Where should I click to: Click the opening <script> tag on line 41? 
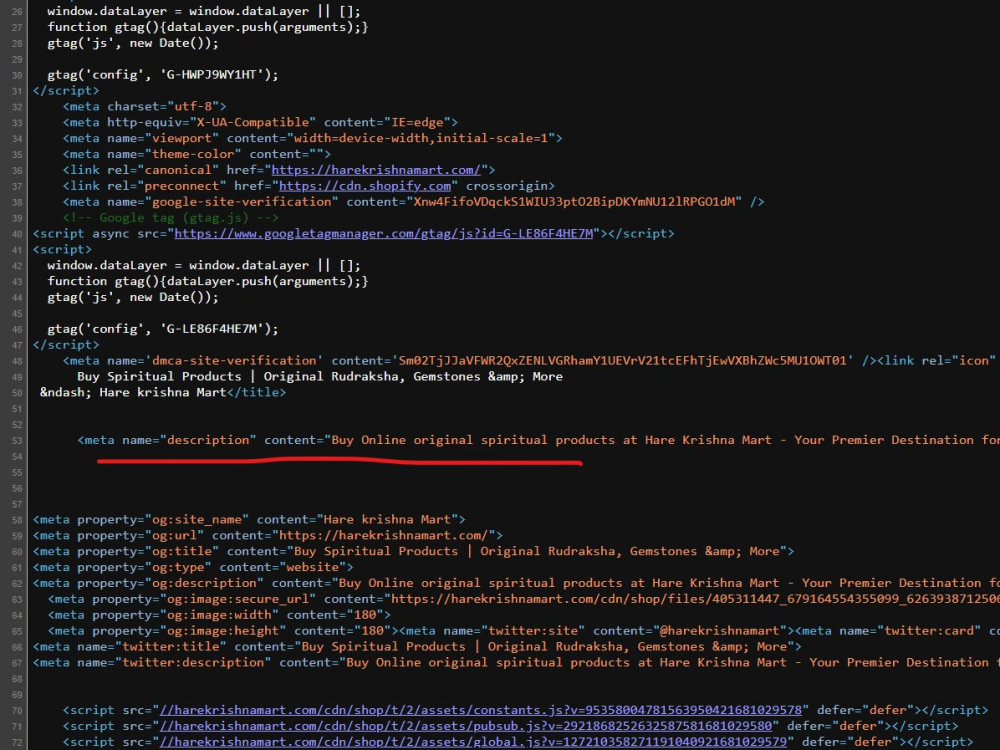coord(62,250)
